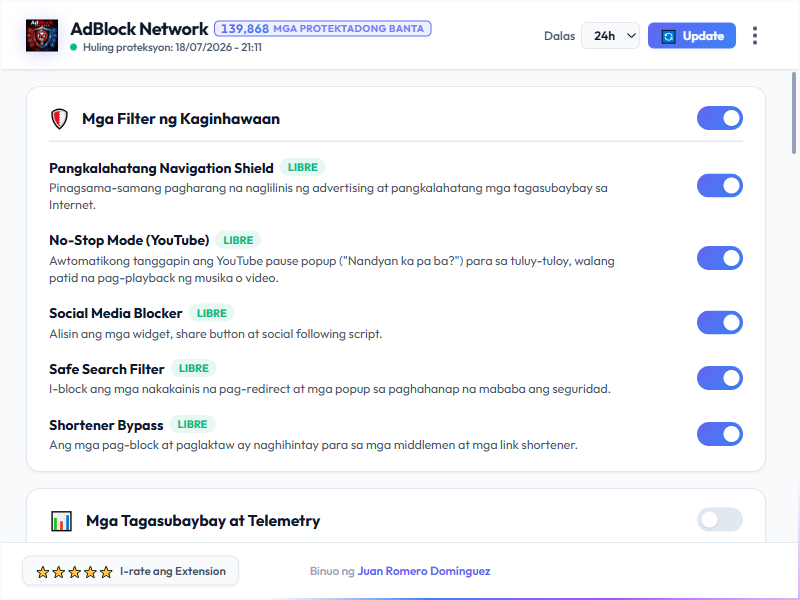Click the Safe Search Filter title

coord(107,369)
